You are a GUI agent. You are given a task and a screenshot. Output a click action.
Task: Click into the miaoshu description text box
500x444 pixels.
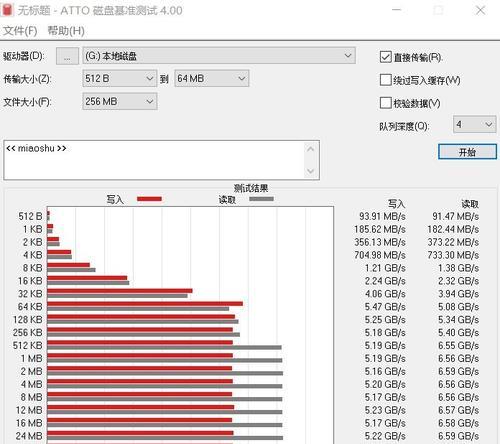click(155, 160)
